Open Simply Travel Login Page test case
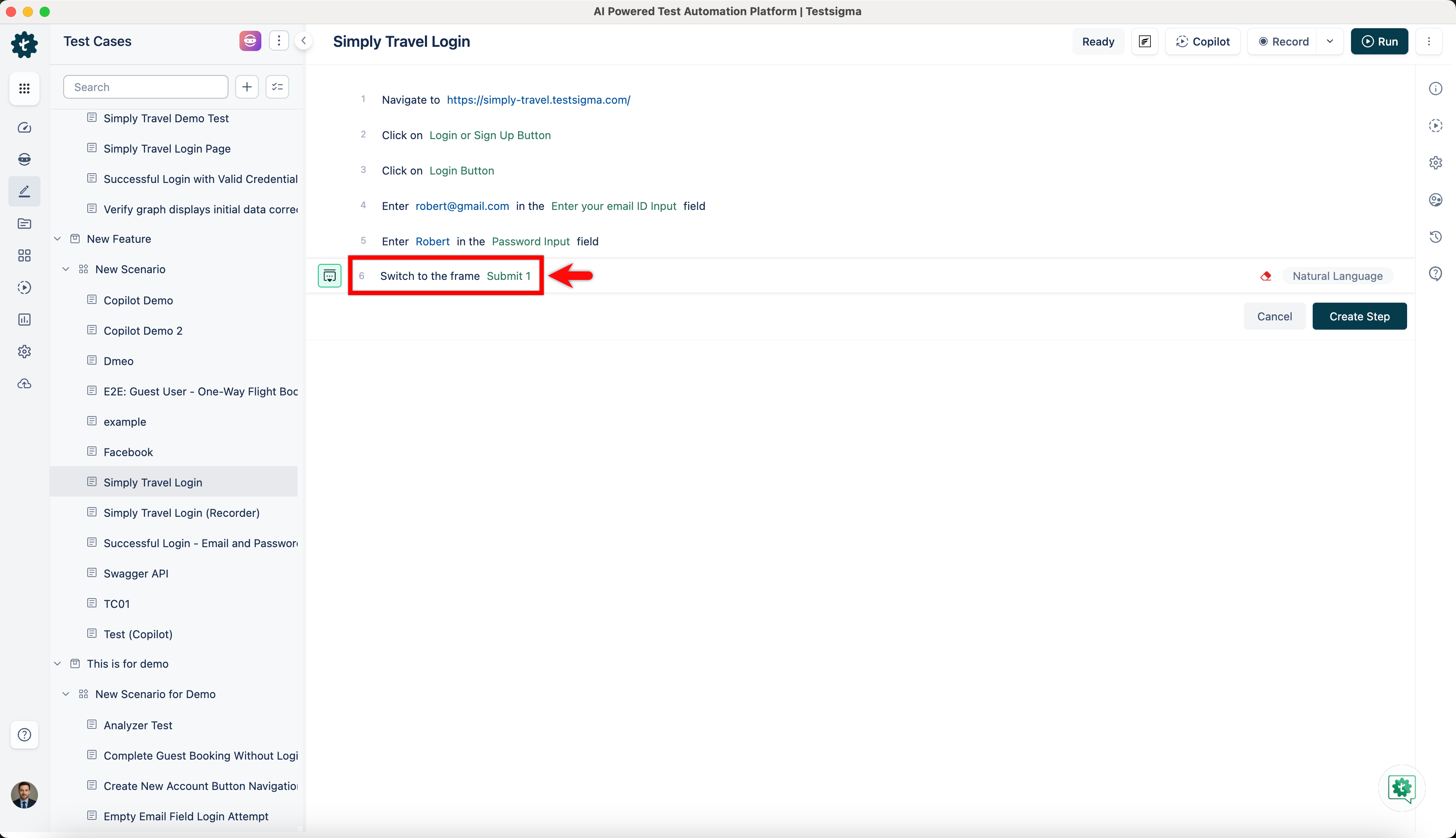1456x838 pixels. point(167,149)
